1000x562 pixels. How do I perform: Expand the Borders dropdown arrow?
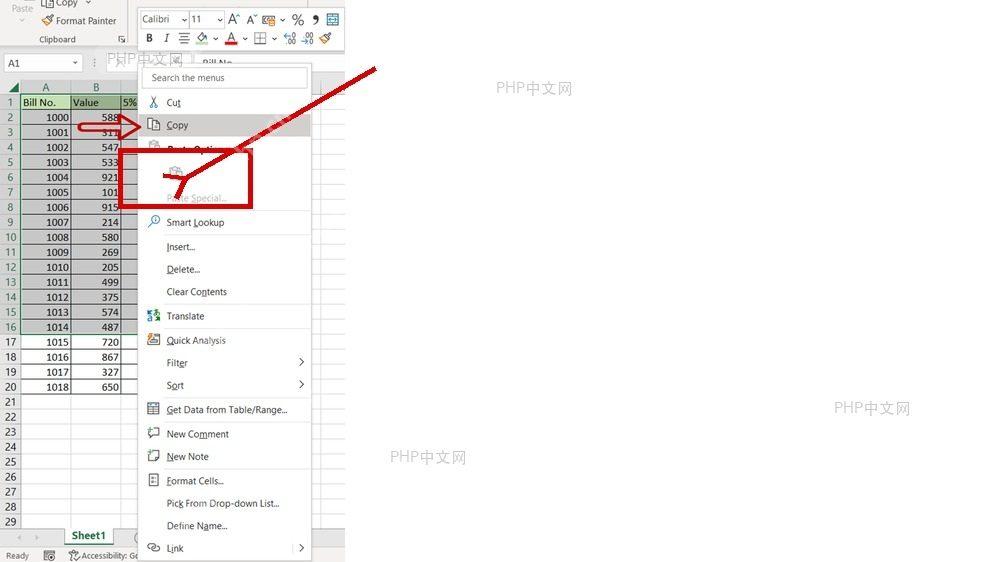274,39
